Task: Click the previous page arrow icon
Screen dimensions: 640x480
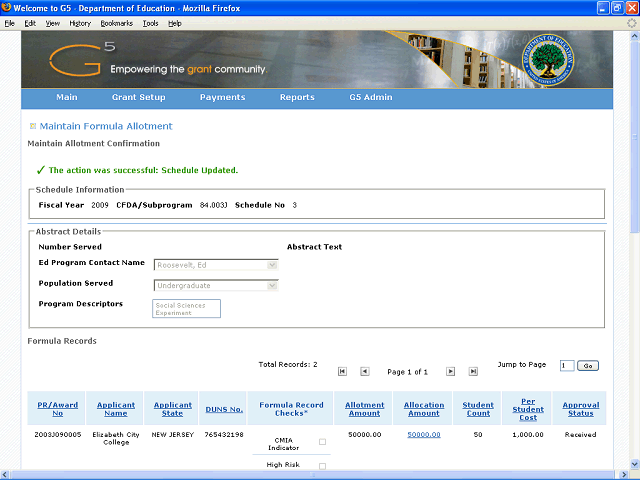Action: 364,371
